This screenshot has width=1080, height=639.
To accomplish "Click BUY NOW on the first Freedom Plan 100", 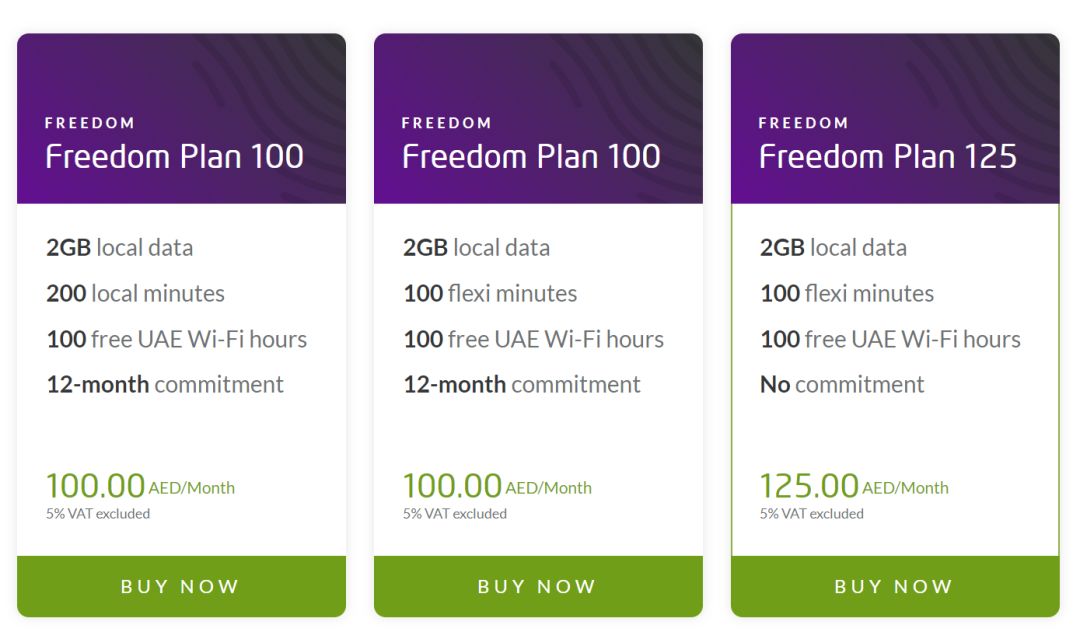I will 181,587.
